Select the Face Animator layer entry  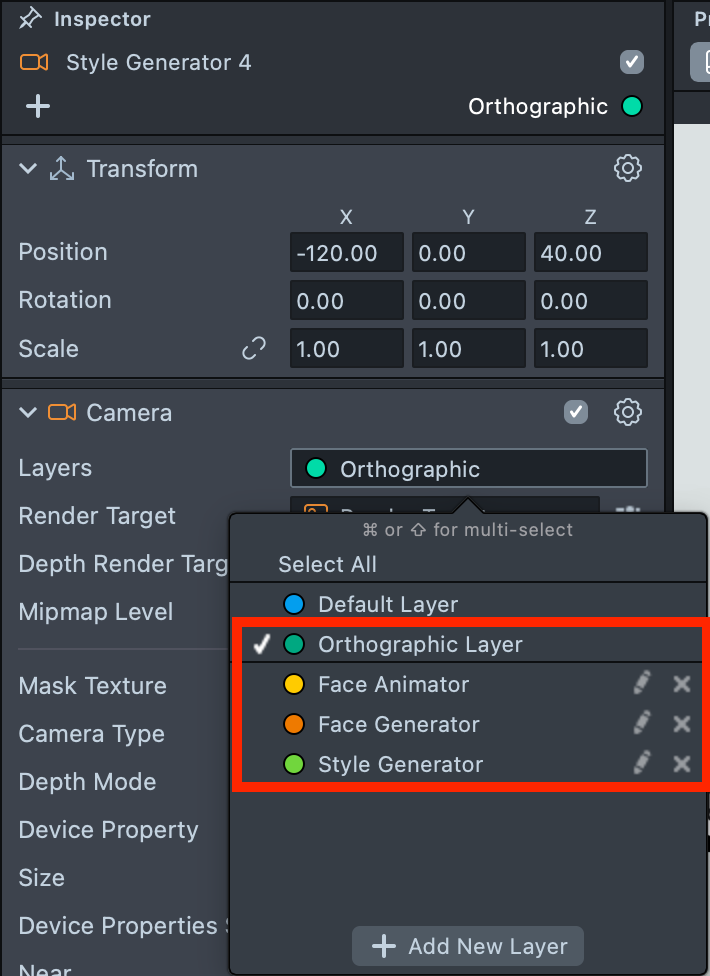393,684
